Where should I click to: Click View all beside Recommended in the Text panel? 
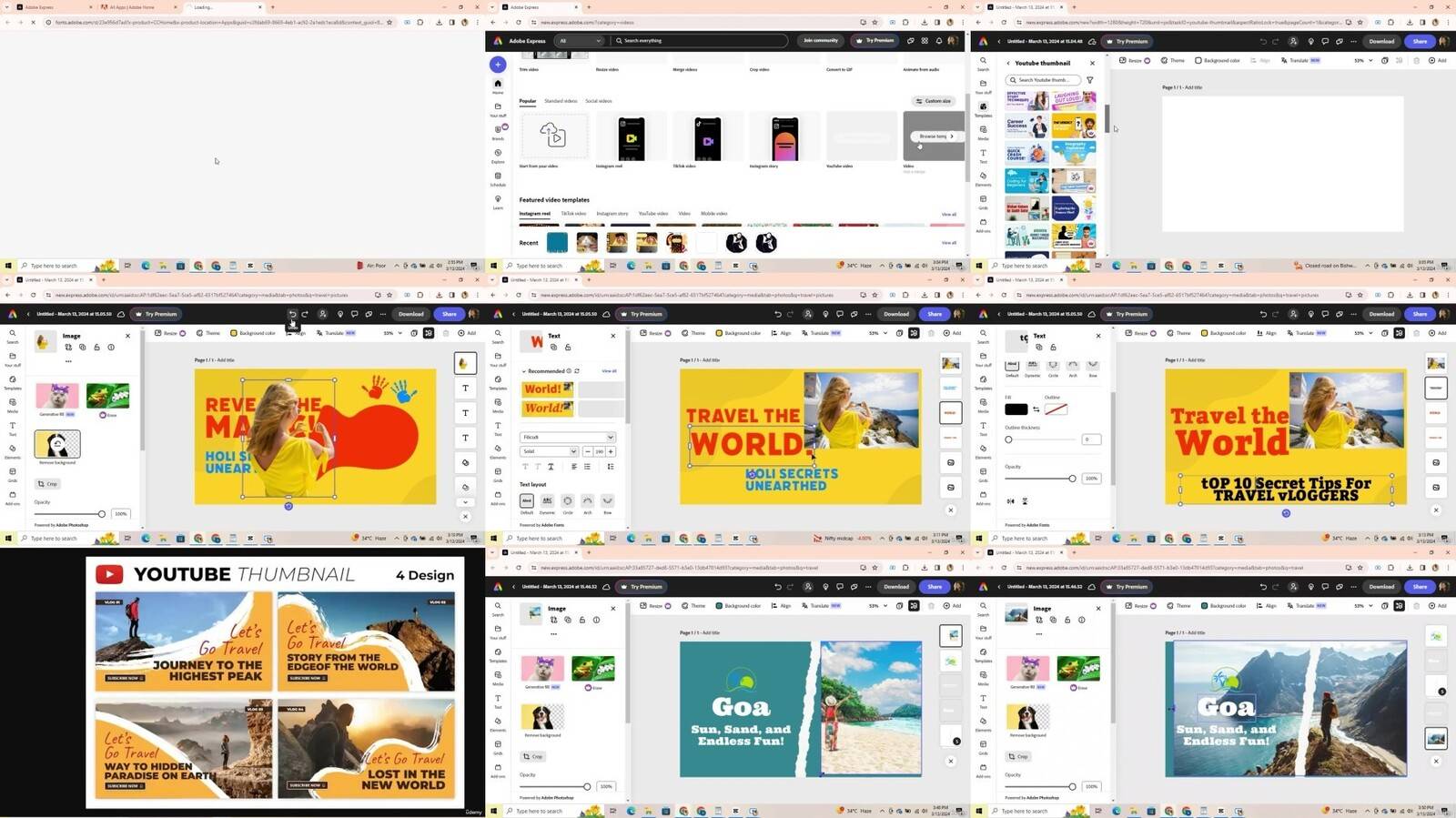[609, 371]
